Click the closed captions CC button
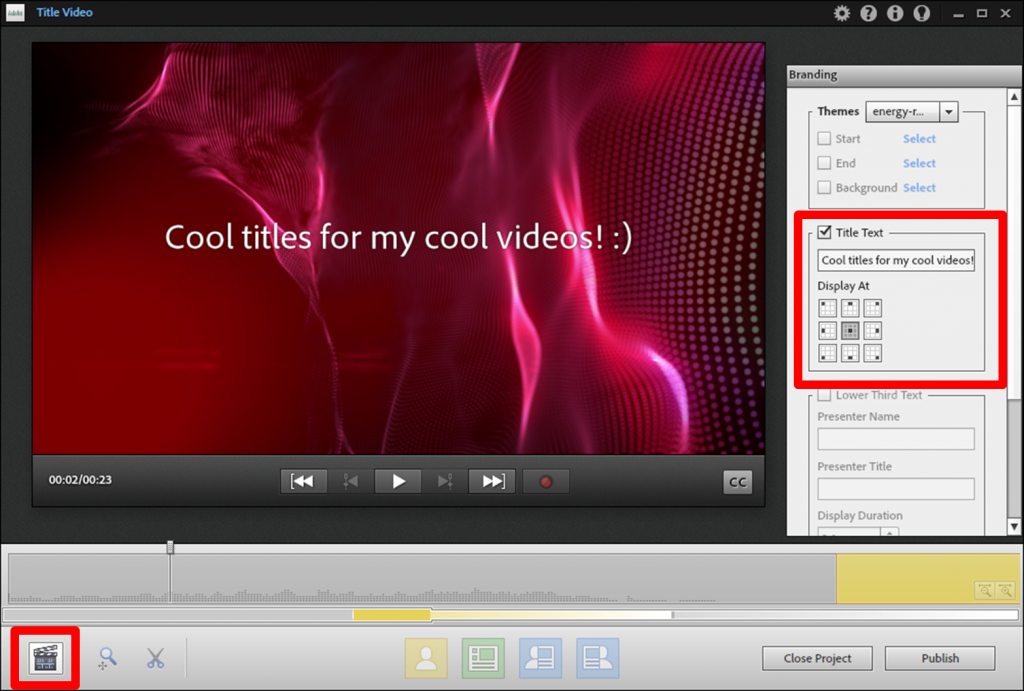The image size is (1024, 691). [x=737, y=482]
